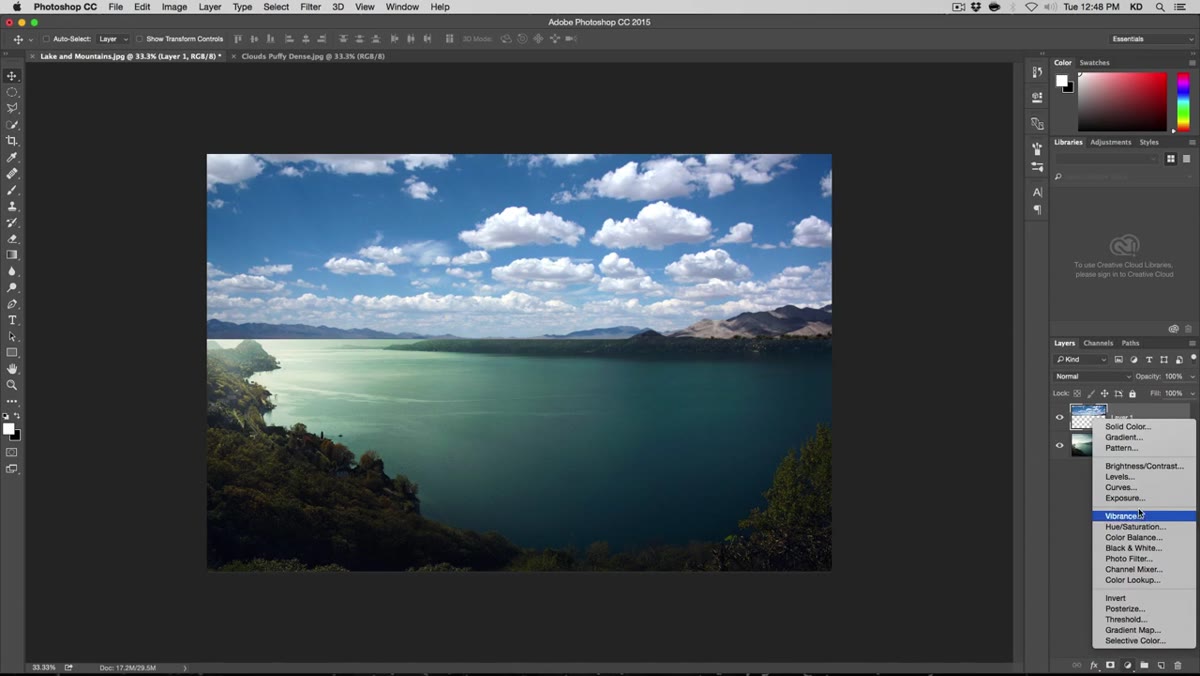Select the Pen tool

click(x=12, y=304)
